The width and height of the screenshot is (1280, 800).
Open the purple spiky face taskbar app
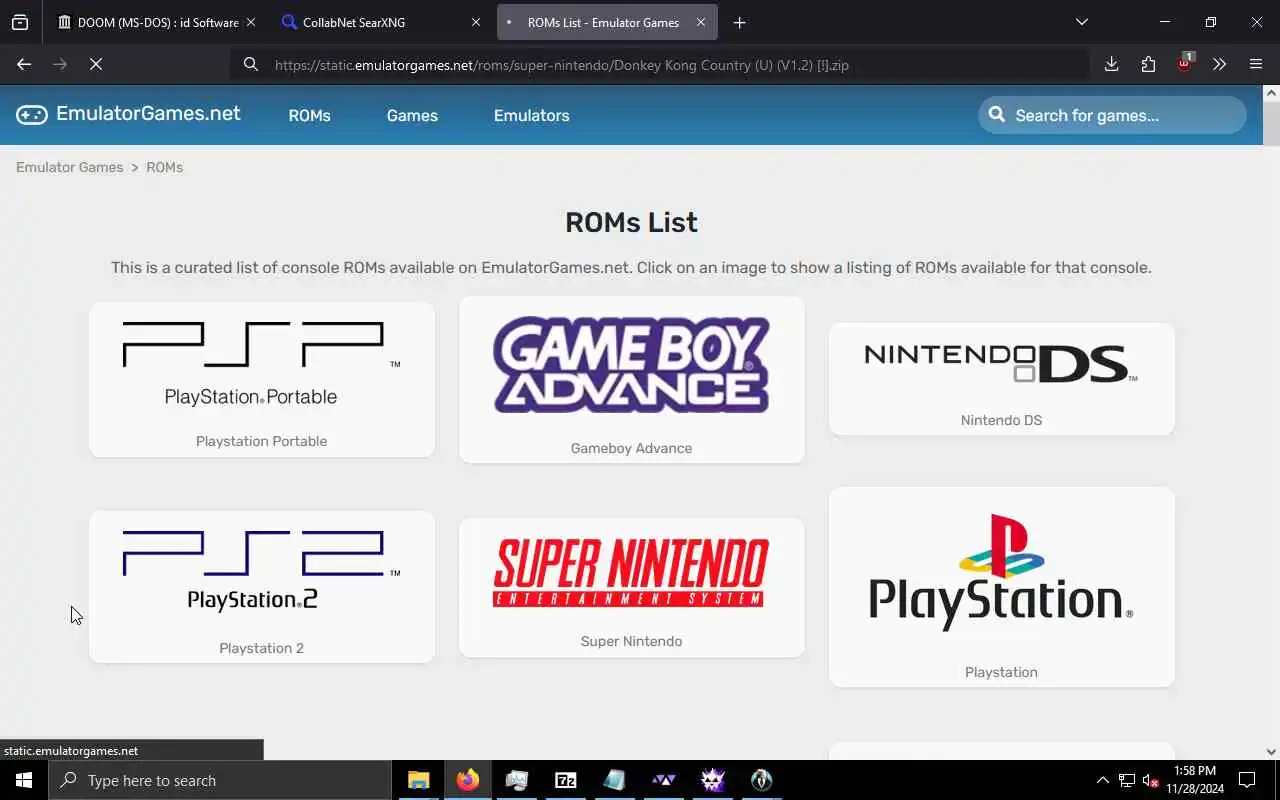[x=712, y=780]
